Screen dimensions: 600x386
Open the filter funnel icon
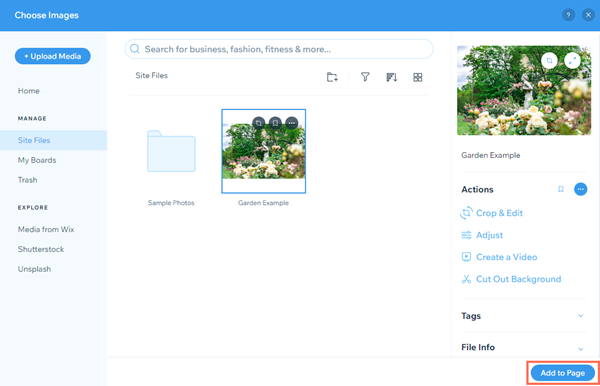365,77
